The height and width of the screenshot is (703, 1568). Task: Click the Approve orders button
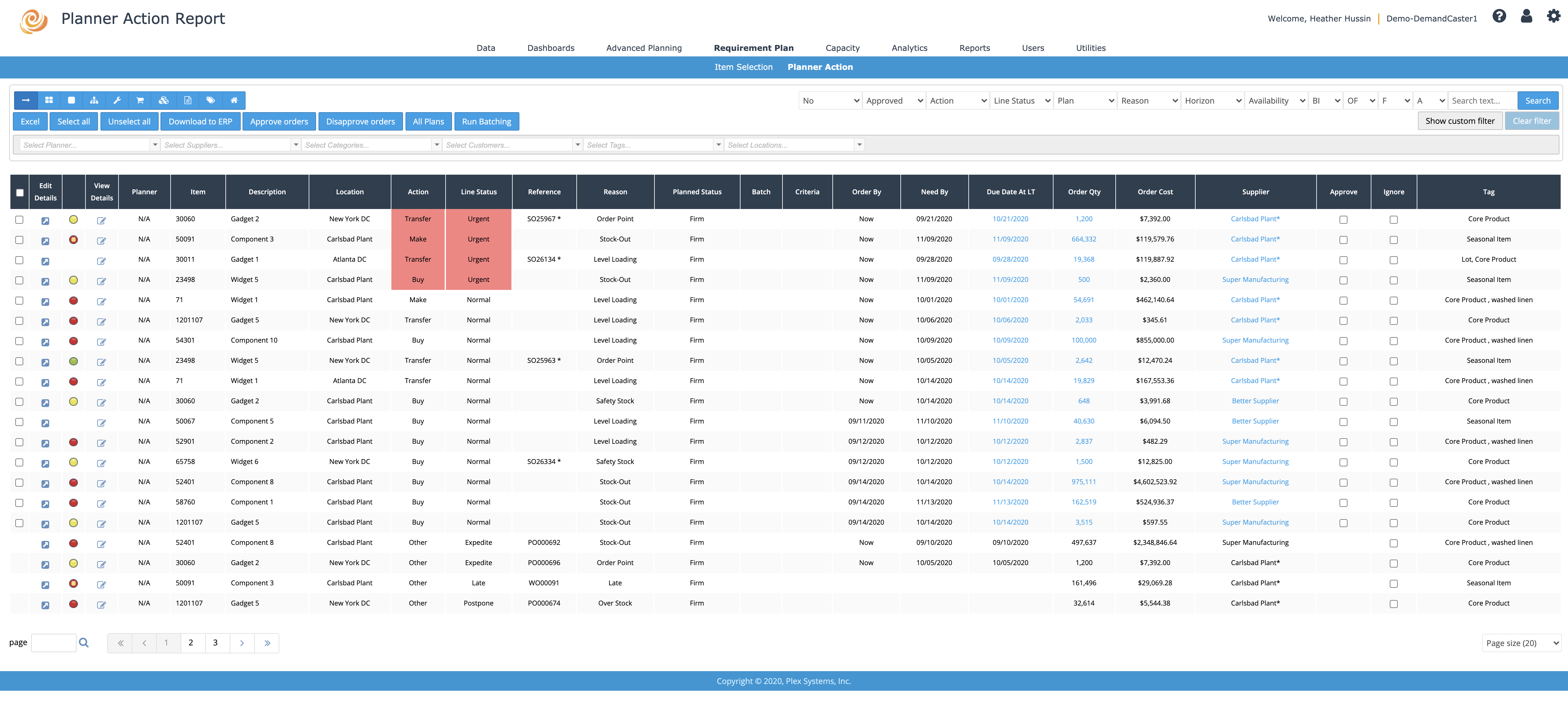[279, 121]
